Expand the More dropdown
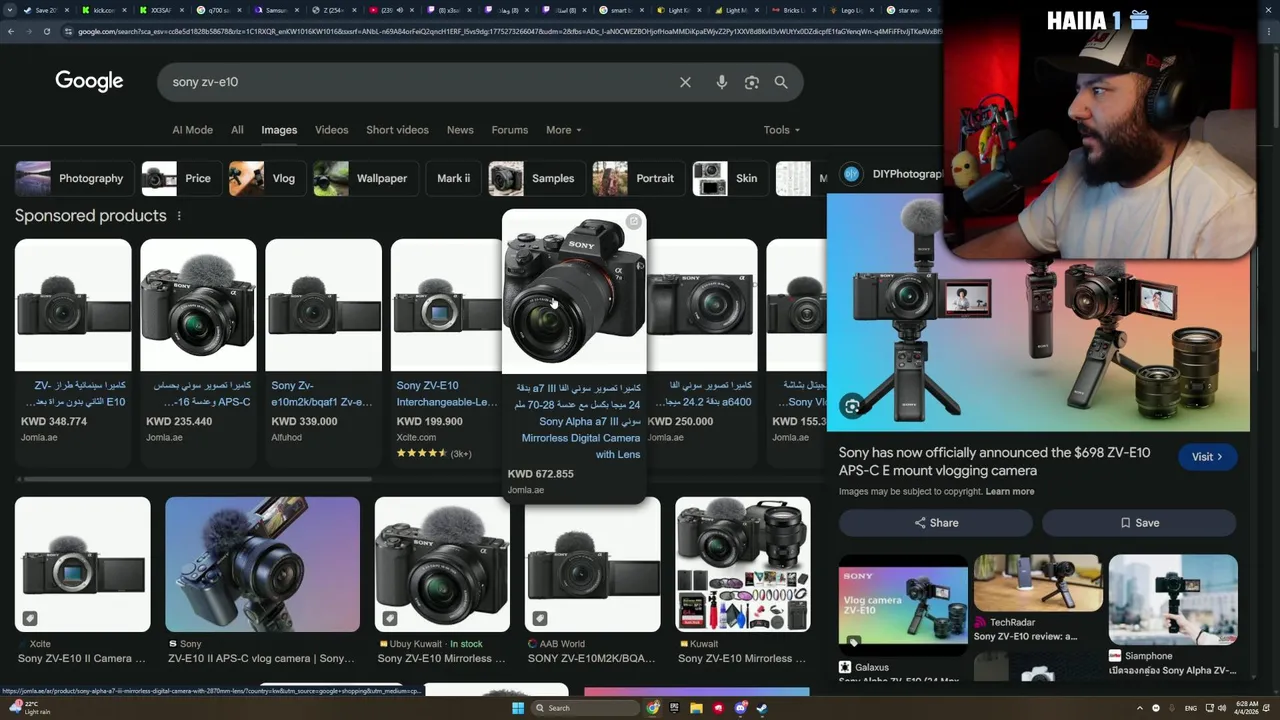This screenshot has height=720, width=1280. pos(564,130)
